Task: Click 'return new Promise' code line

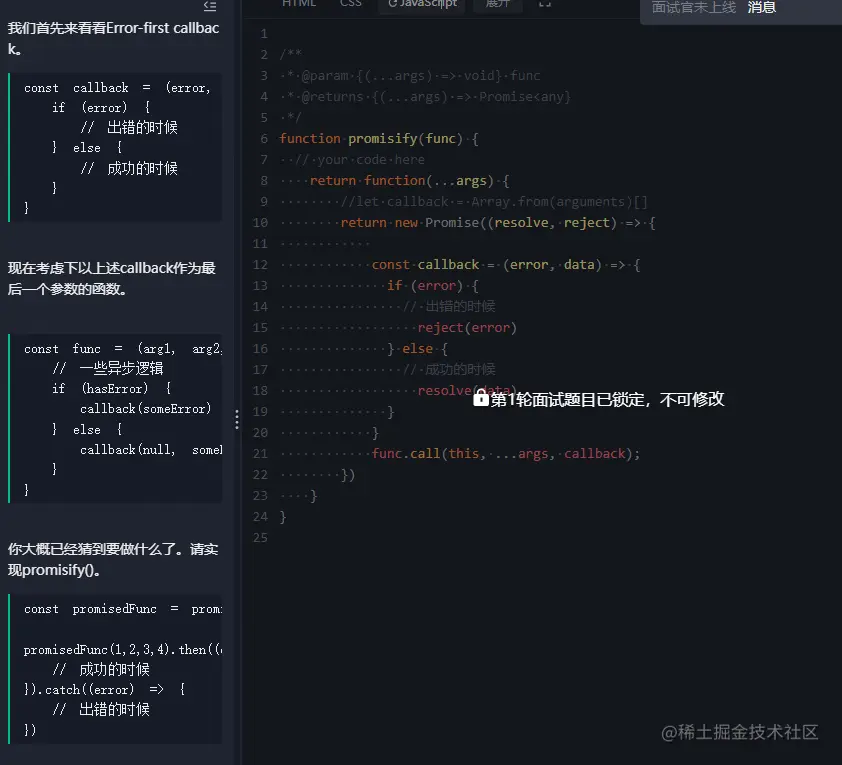Action: 497,223
